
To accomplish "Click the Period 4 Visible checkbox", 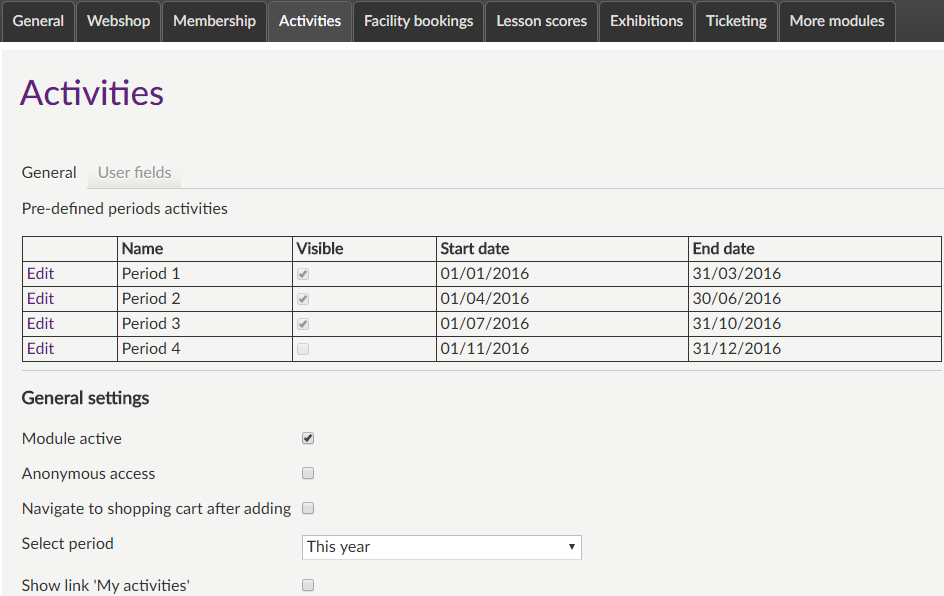I will coord(303,349).
